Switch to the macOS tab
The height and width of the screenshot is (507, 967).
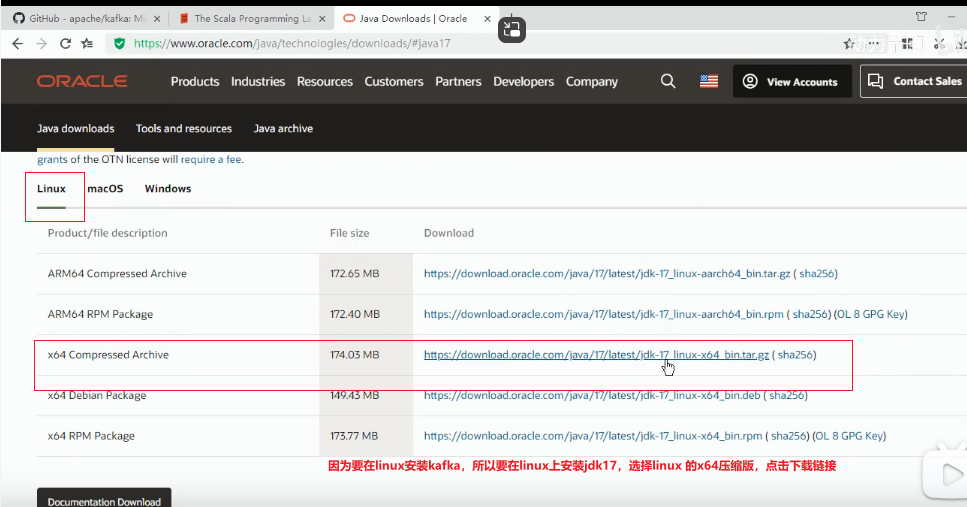click(x=105, y=189)
